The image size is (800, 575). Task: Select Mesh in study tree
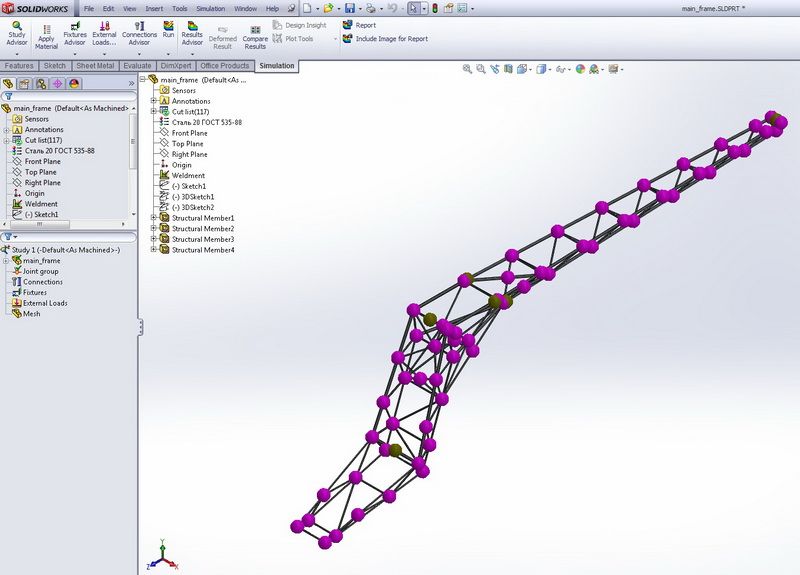(26, 314)
